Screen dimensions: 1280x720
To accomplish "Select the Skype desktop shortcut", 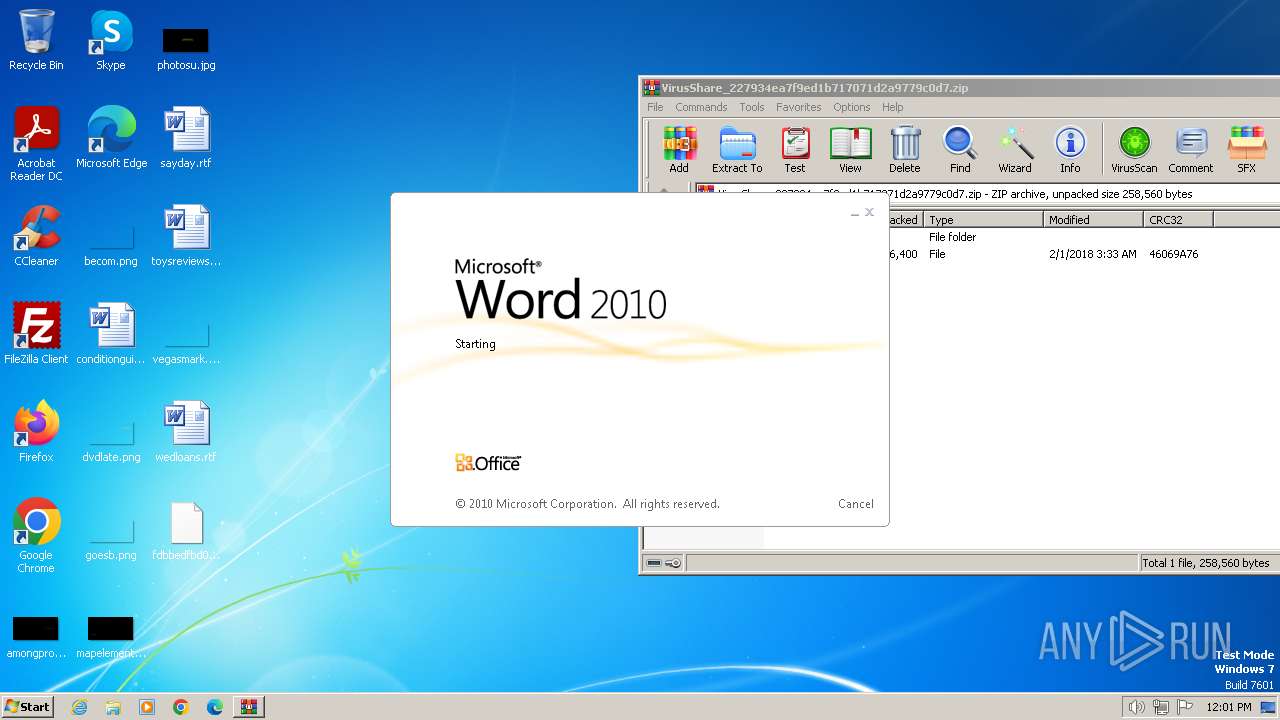I will [110, 40].
